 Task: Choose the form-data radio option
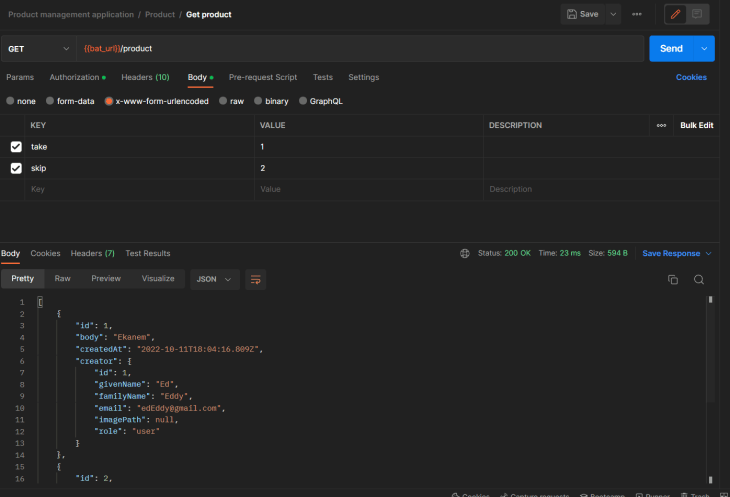50,101
